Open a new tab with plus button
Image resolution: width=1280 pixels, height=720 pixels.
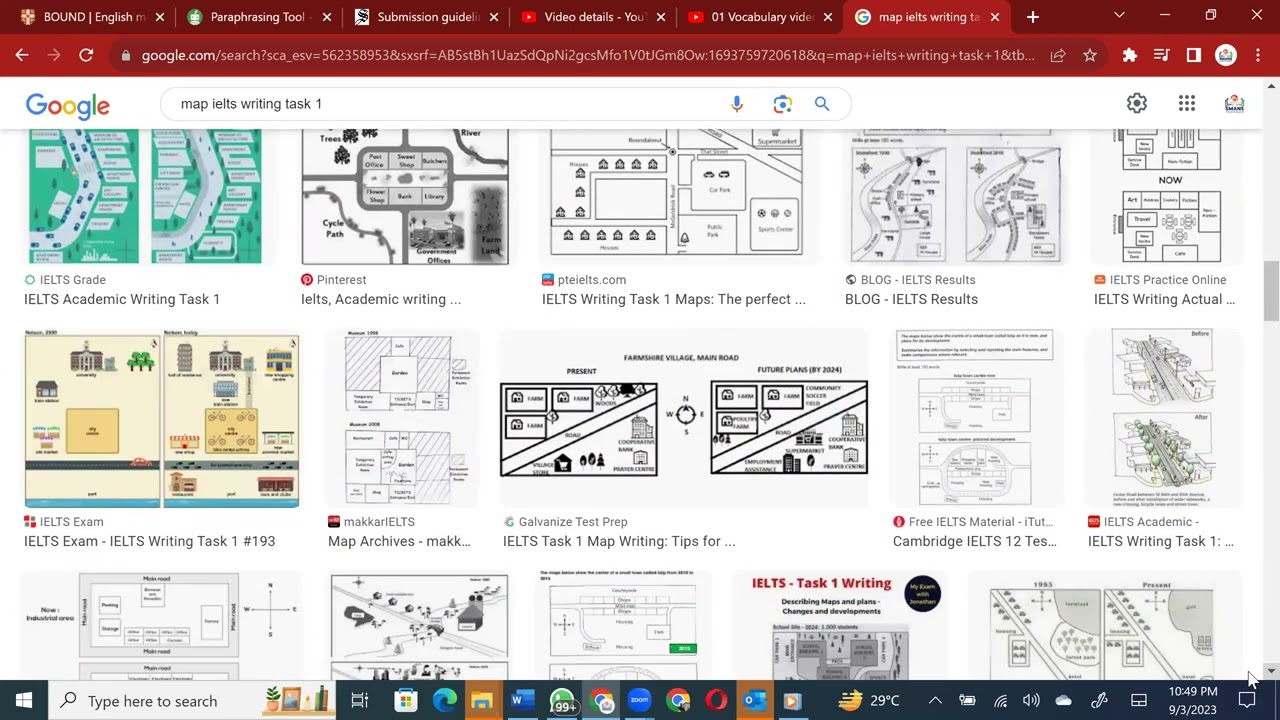pyautogui.click(x=1033, y=17)
